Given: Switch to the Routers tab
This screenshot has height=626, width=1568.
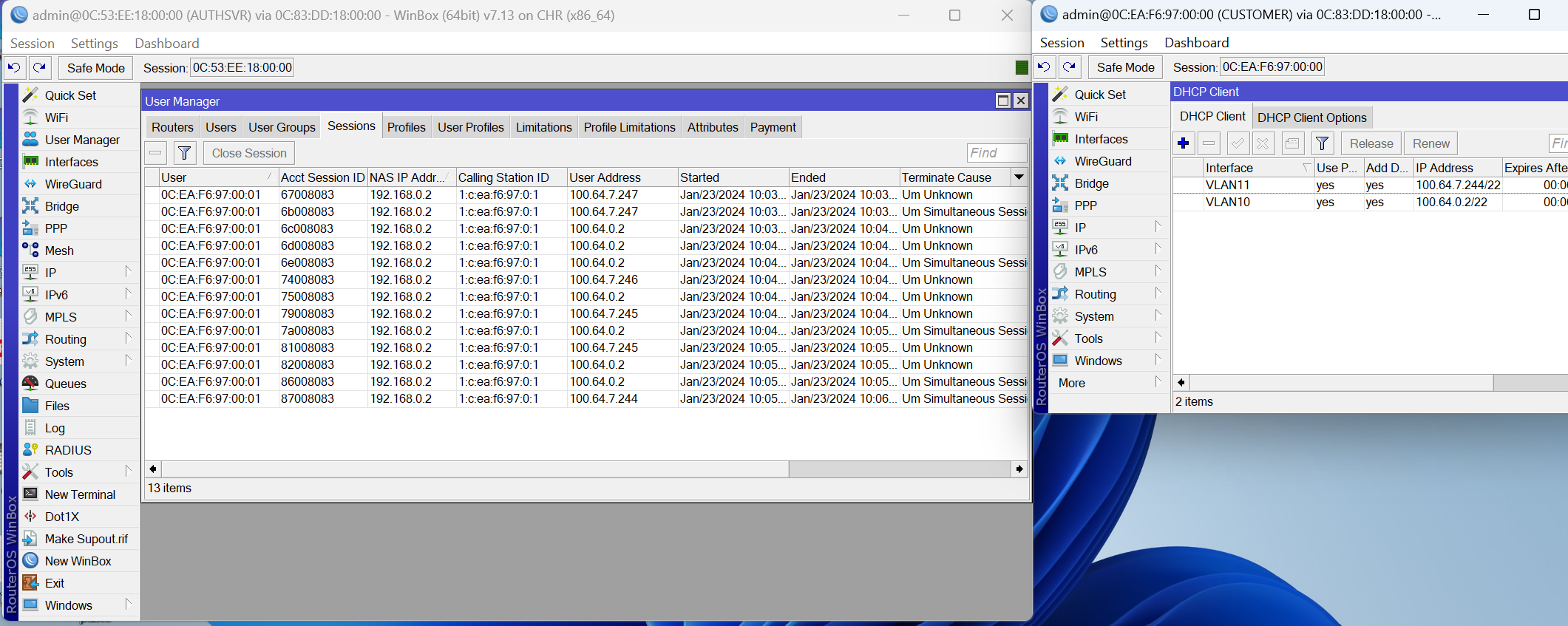Looking at the screenshot, I should (172, 127).
